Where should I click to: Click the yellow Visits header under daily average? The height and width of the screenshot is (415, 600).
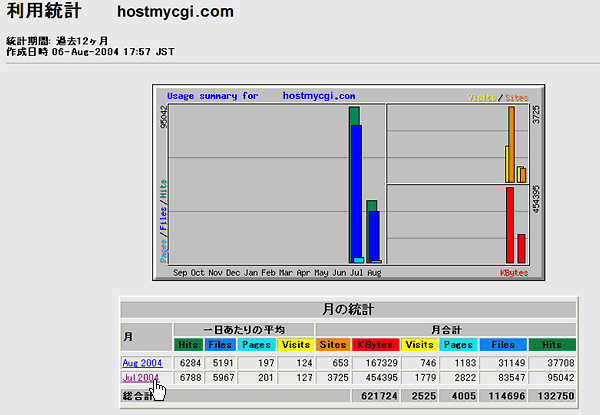(x=296, y=345)
